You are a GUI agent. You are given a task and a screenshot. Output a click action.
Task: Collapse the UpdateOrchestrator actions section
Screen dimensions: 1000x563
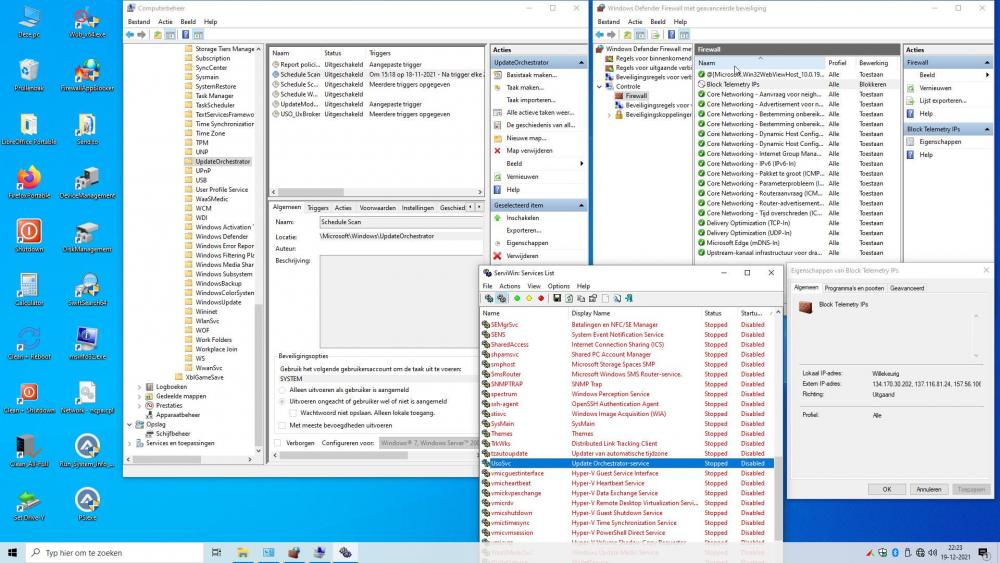tap(580, 62)
